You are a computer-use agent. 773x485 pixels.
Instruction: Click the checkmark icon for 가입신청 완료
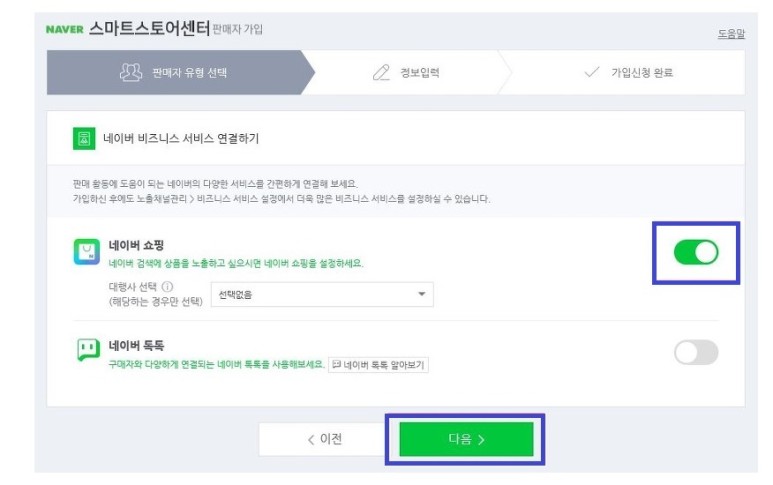tap(592, 72)
